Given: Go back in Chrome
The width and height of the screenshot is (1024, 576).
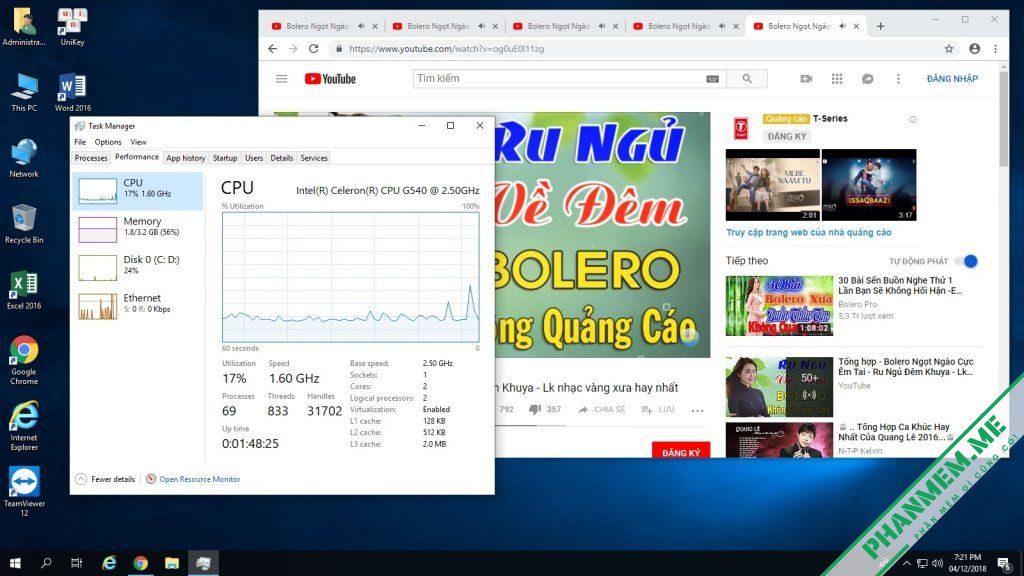Looking at the screenshot, I should pos(272,48).
